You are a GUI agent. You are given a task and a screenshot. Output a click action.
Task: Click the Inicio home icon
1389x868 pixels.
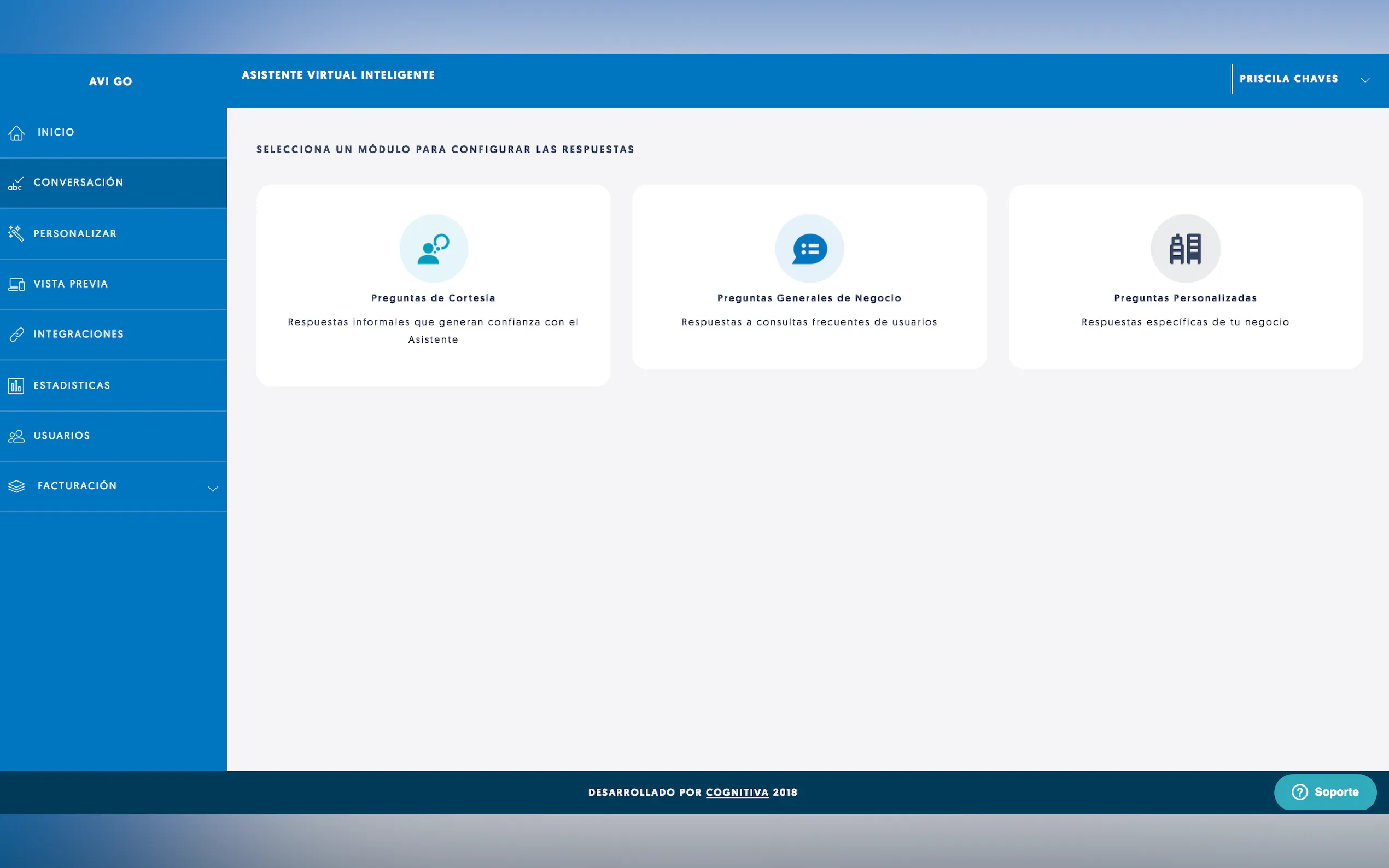pyautogui.click(x=16, y=133)
